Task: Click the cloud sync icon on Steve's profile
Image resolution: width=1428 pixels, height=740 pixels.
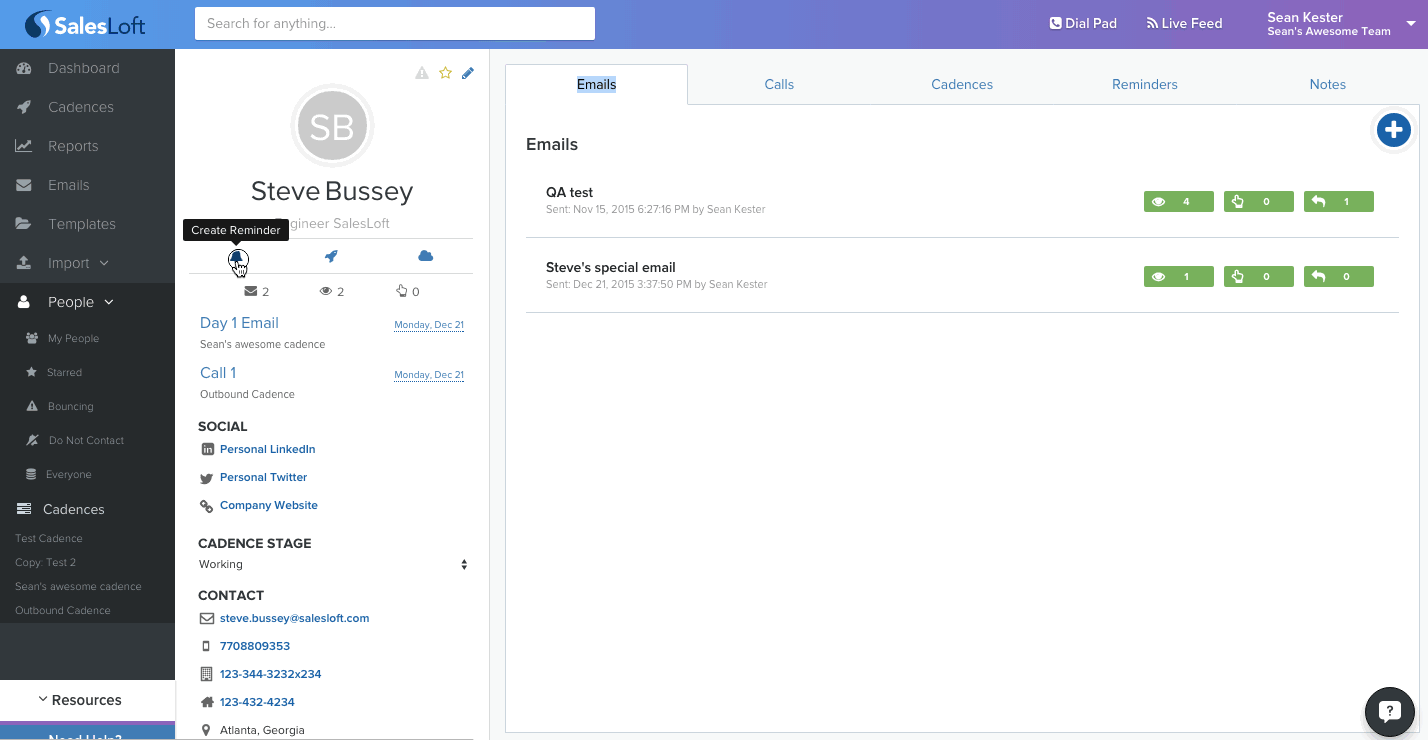Action: (x=425, y=256)
